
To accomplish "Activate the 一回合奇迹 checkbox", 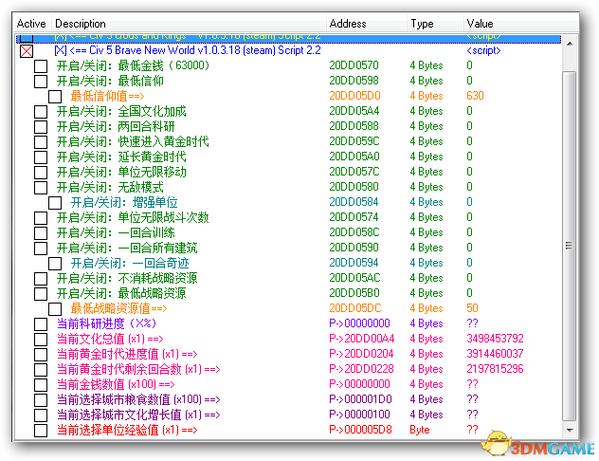I will point(55,264).
